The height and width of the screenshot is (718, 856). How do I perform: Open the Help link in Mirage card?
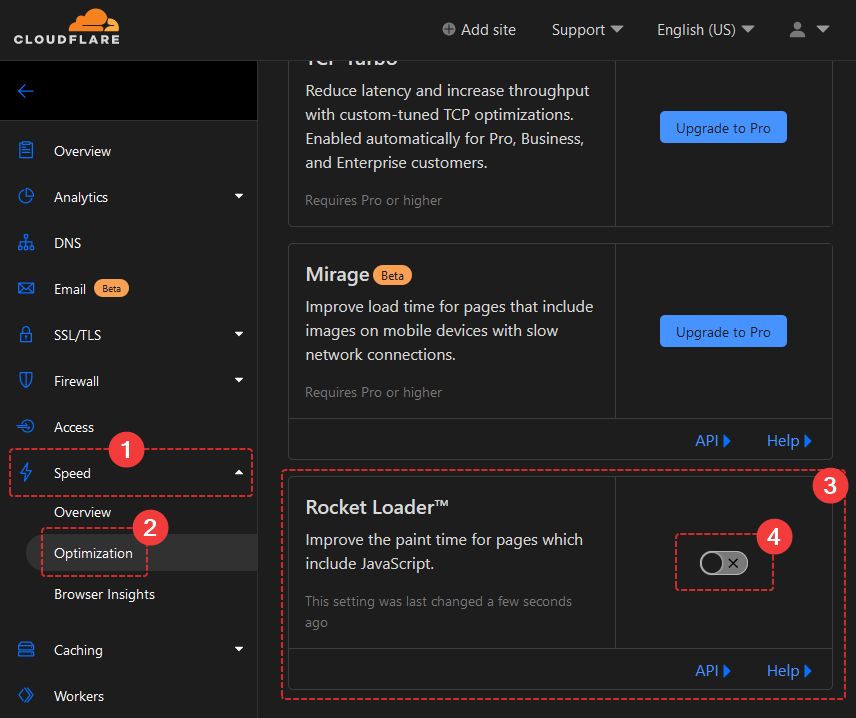click(789, 441)
